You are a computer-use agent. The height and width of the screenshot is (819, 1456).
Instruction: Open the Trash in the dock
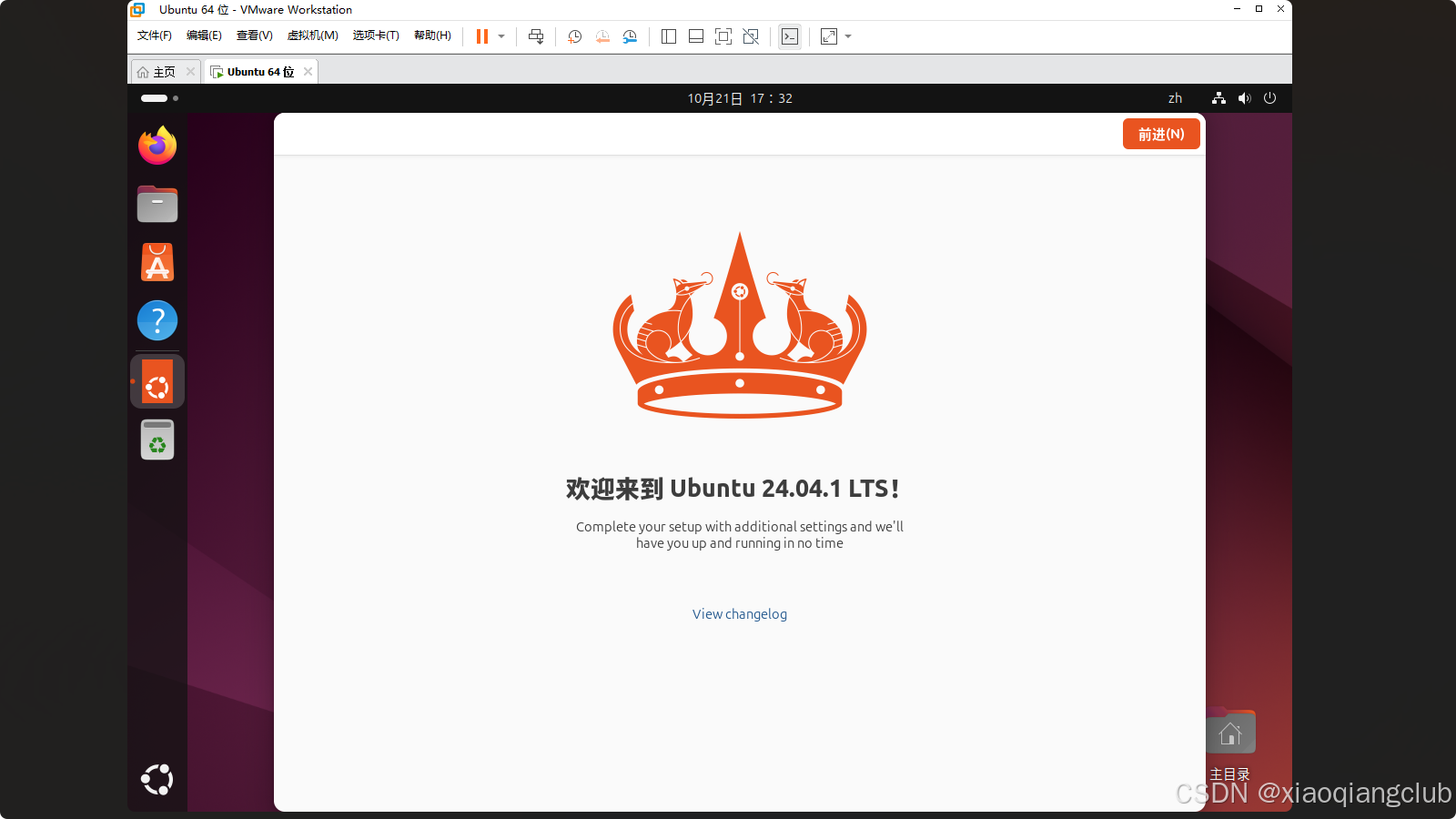(157, 440)
